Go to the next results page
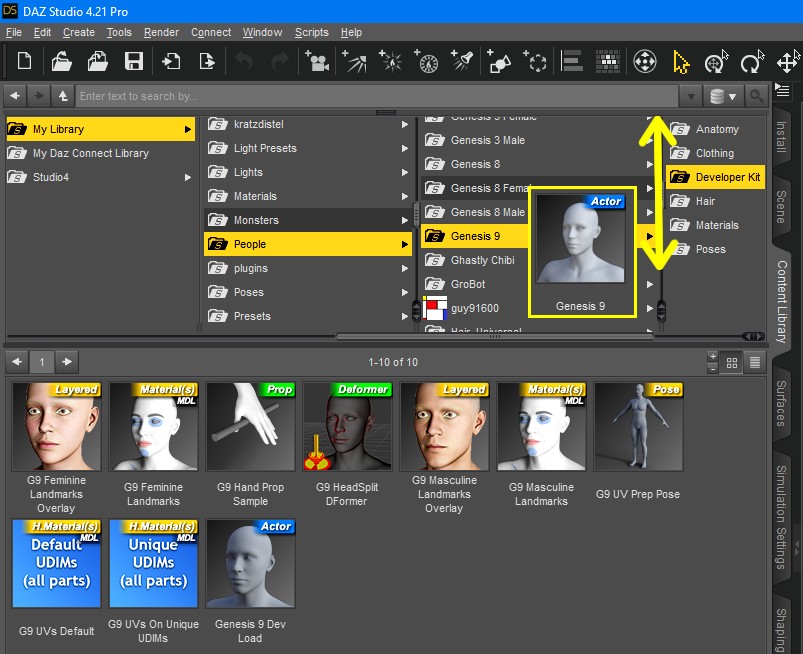 coord(67,362)
